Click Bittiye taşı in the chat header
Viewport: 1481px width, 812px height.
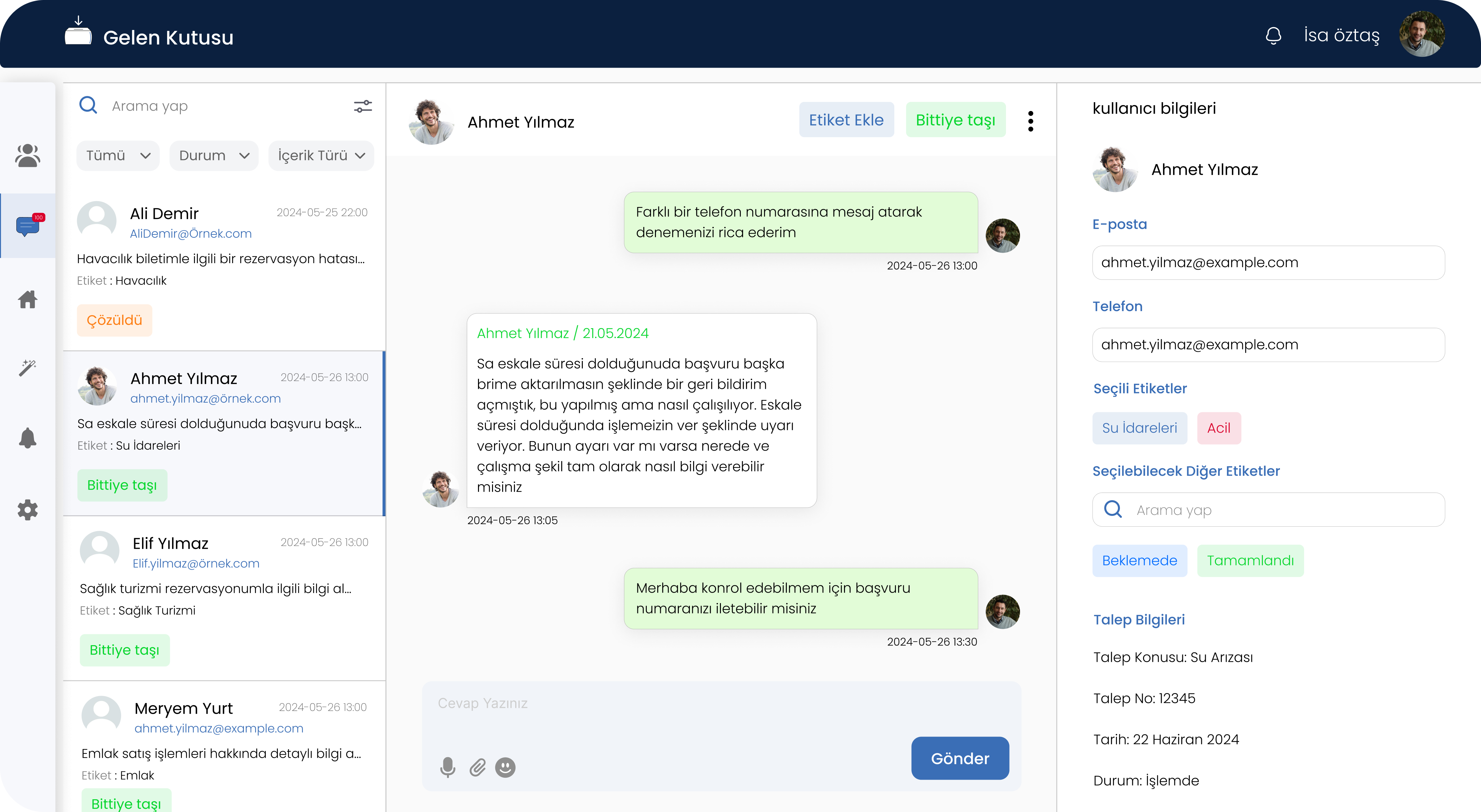956,119
